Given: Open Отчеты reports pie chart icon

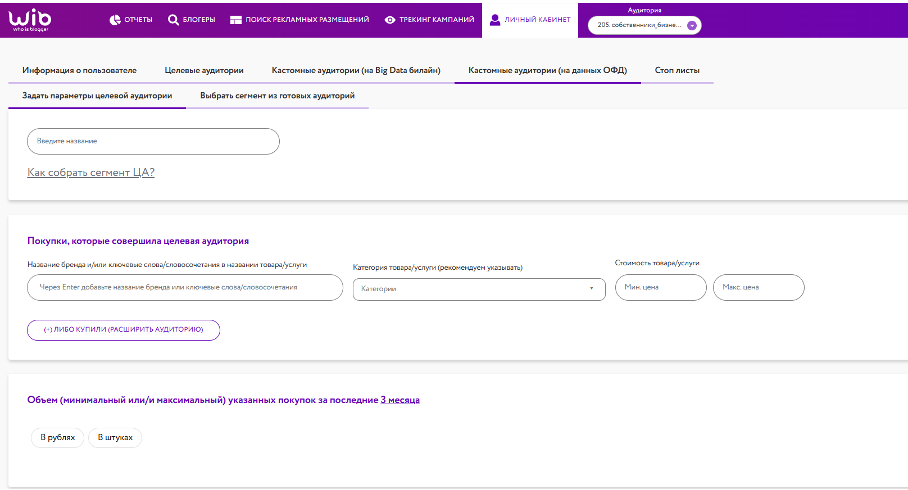Looking at the screenshot, I should pos(115,20).
